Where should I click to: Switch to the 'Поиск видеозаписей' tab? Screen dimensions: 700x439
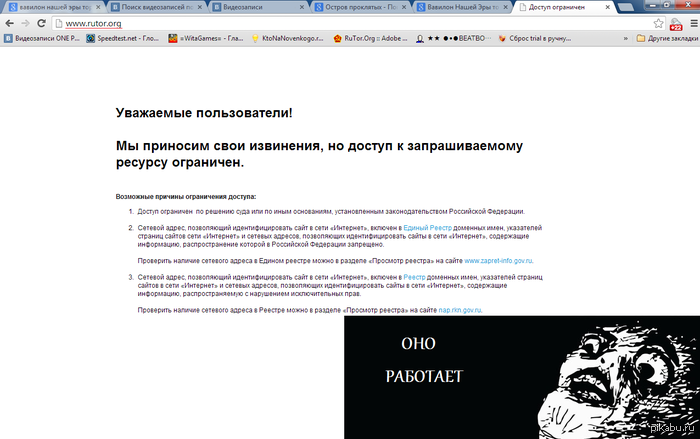[x=157, y=7]
